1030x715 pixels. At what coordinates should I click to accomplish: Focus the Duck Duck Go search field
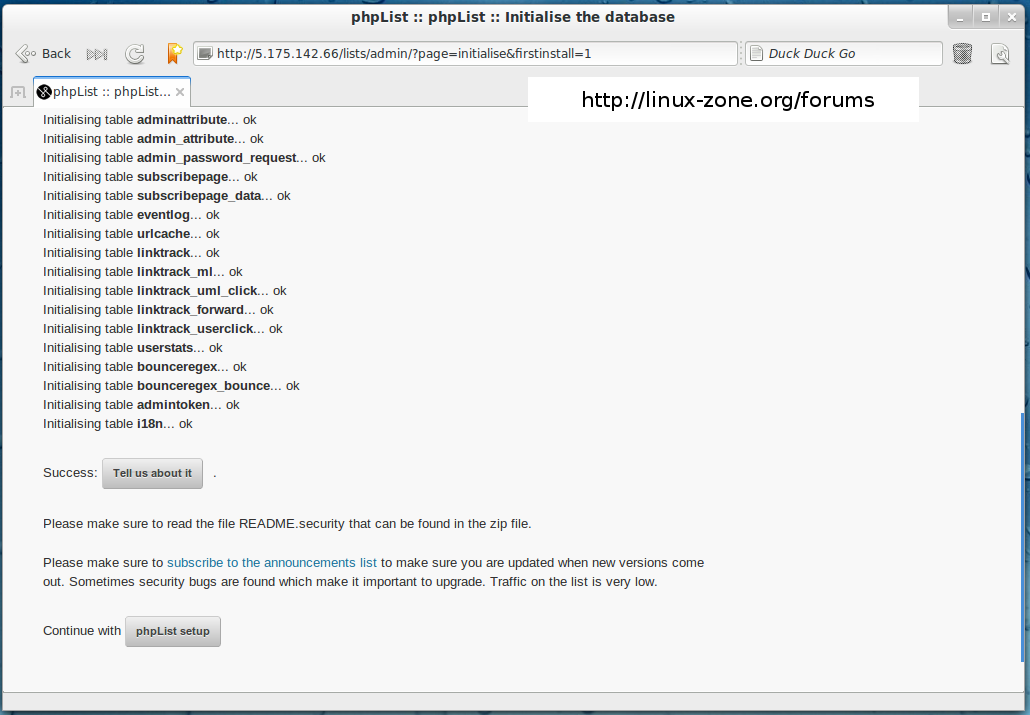pyautogui.click(x=850, y=54)
